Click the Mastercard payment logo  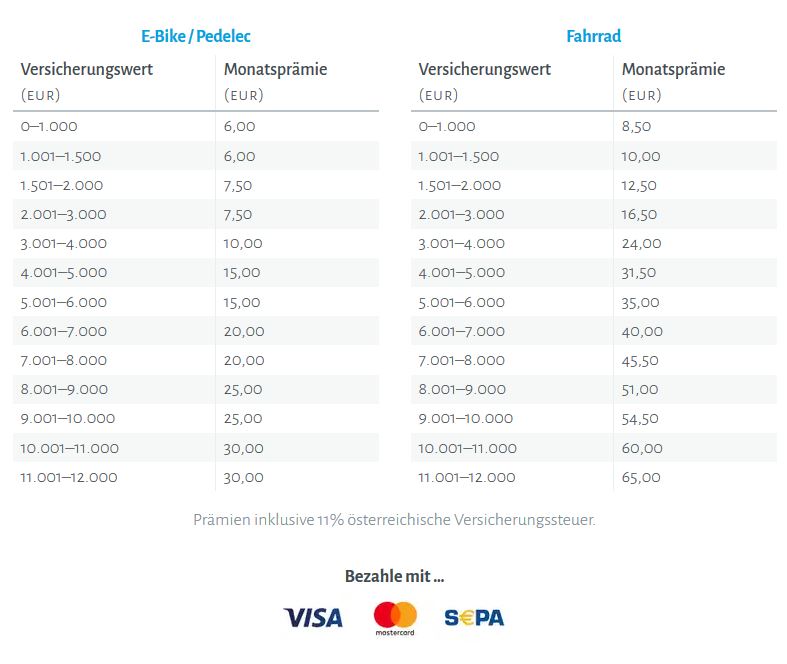(394, 618)
